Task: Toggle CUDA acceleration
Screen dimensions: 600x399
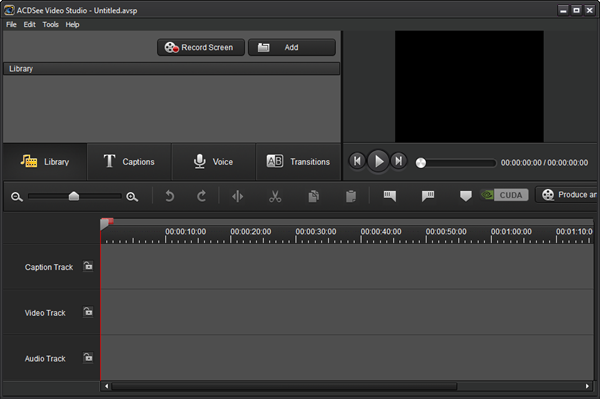Action: click(x=504, y=195)
